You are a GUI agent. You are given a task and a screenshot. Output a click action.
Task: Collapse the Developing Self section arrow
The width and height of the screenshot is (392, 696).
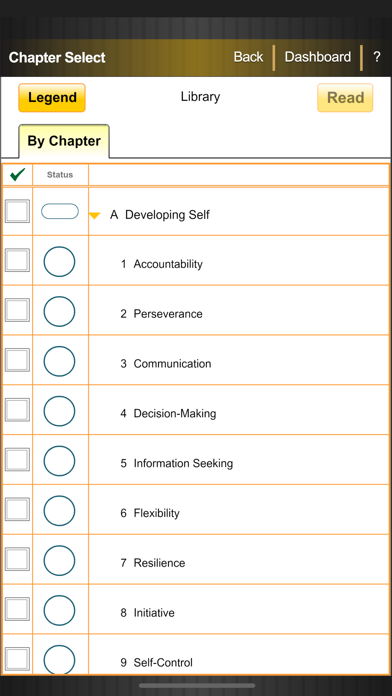pyautogui.click(x=95, y=216)
